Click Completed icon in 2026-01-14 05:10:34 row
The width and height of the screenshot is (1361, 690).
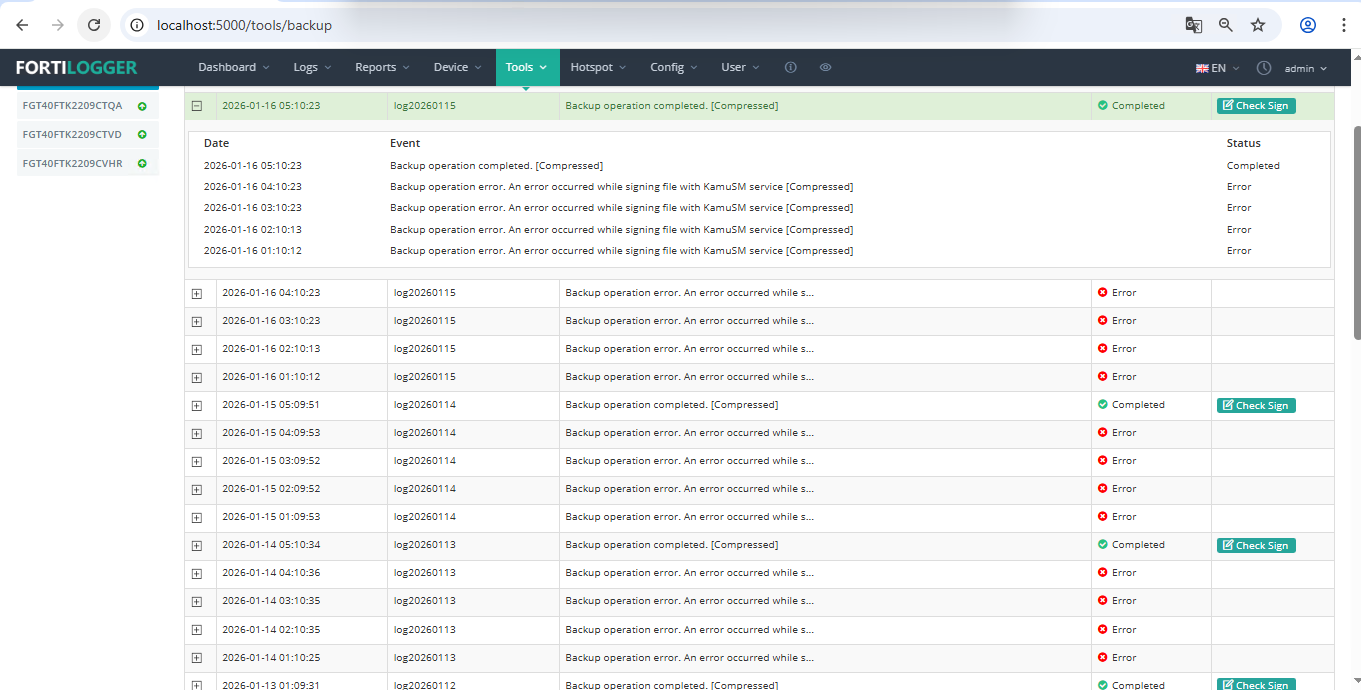[1103, 545]
